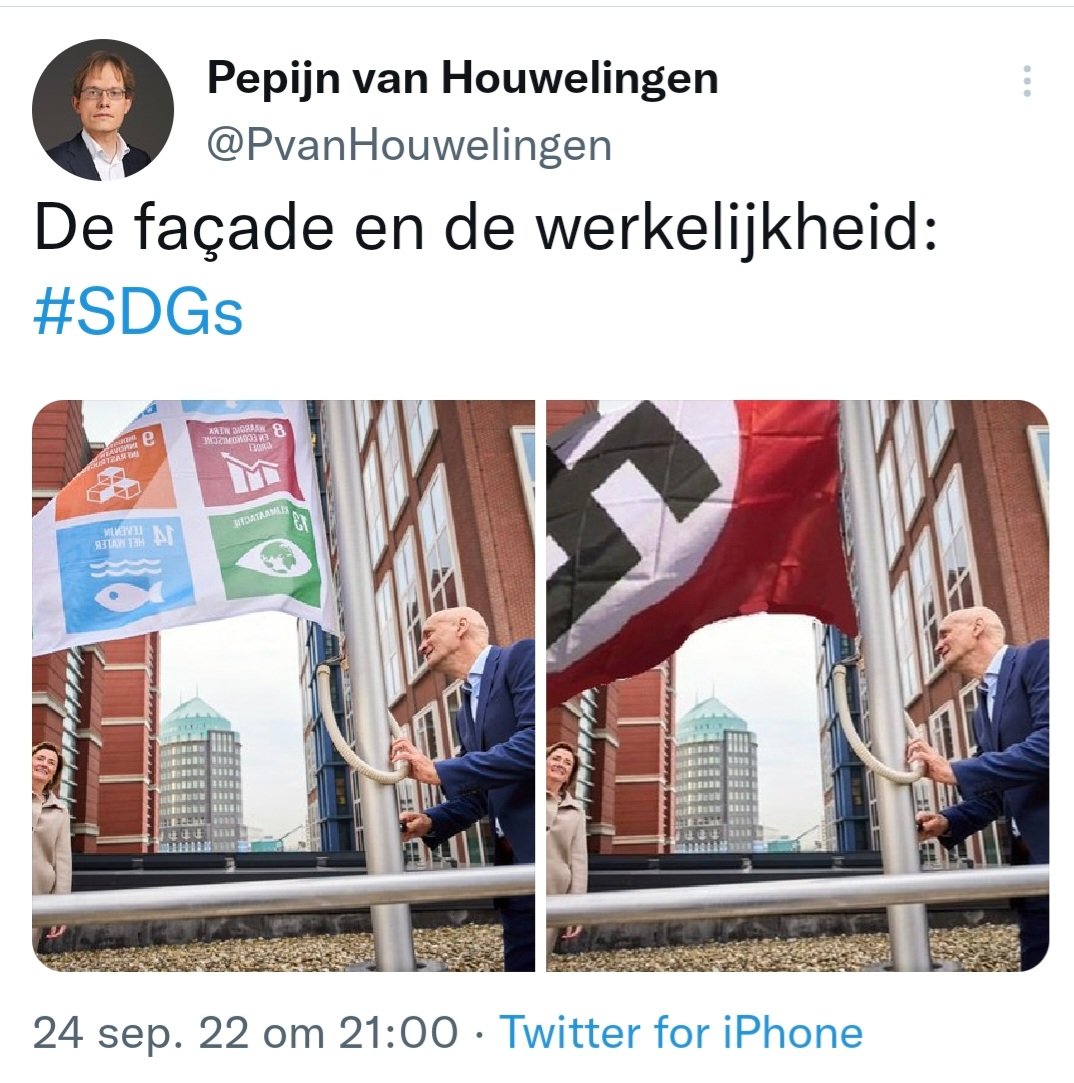Open Pepijn van Houwelingen's profile avatar
Screen dimensions: 1074x1083
(x=103, y=110)
